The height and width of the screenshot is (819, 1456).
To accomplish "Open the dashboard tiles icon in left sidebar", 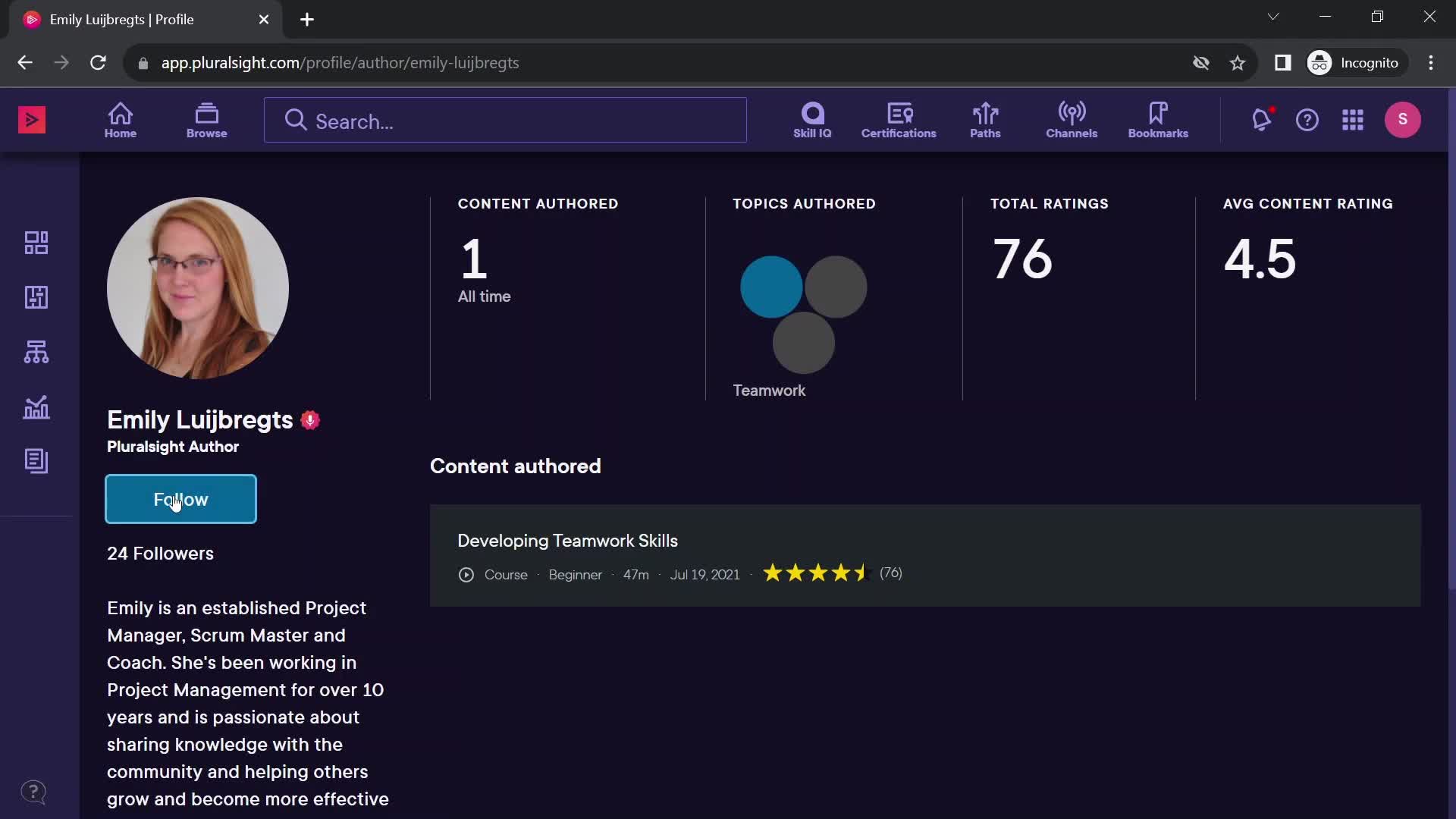I will [36, 243].
